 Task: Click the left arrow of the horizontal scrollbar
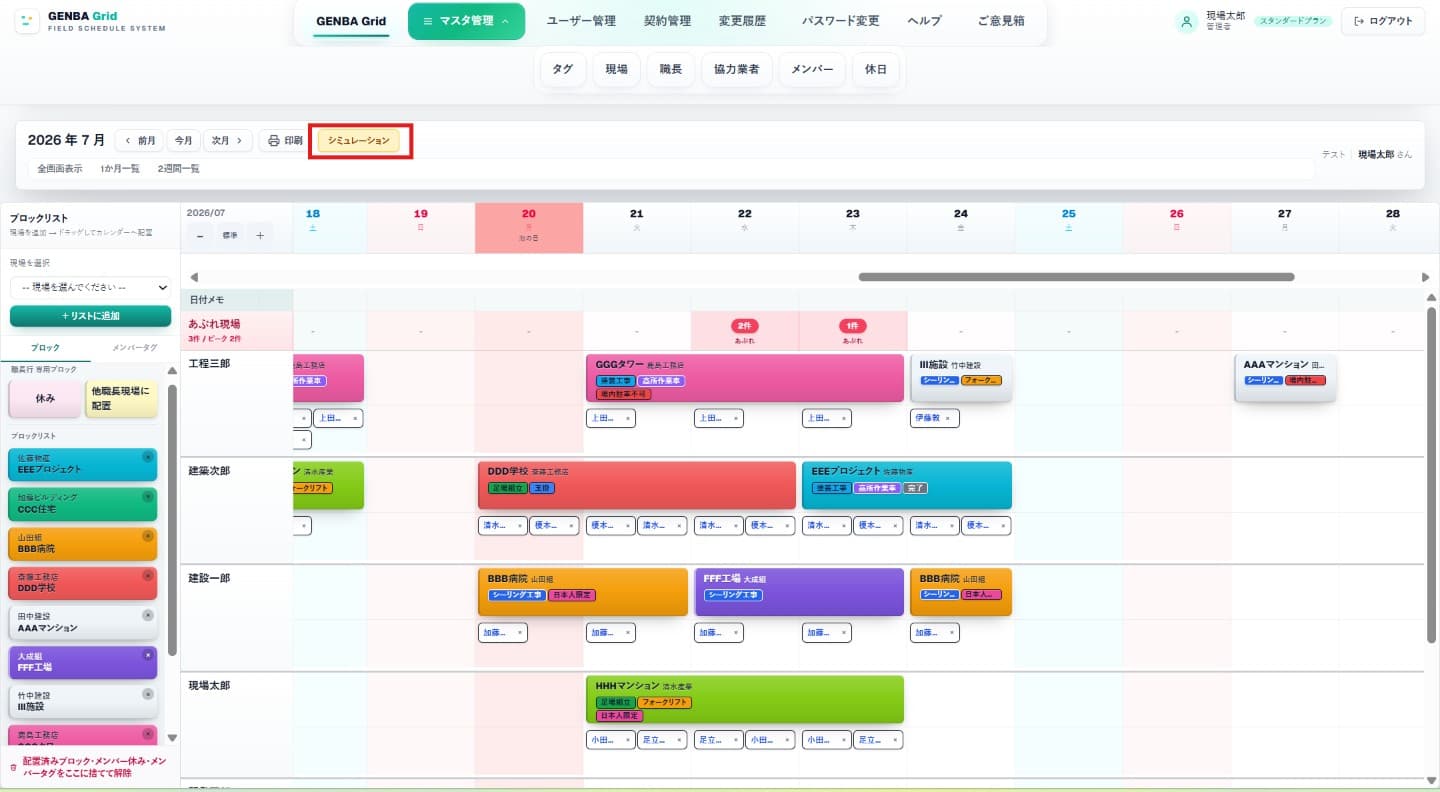click(x=194, y=277)
